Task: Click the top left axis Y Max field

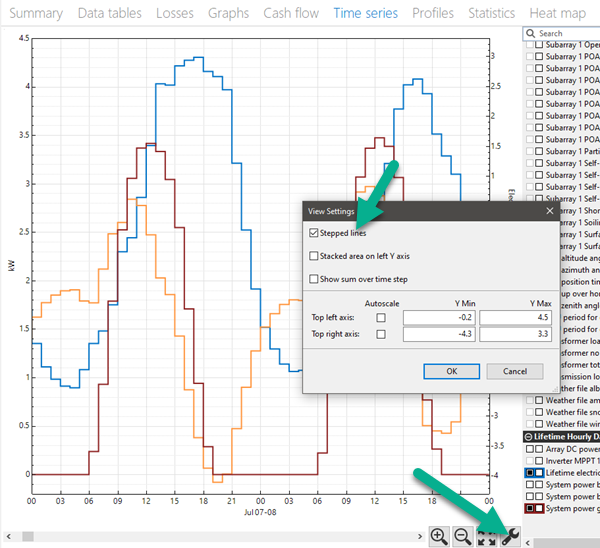Action: tap(517, 318)
